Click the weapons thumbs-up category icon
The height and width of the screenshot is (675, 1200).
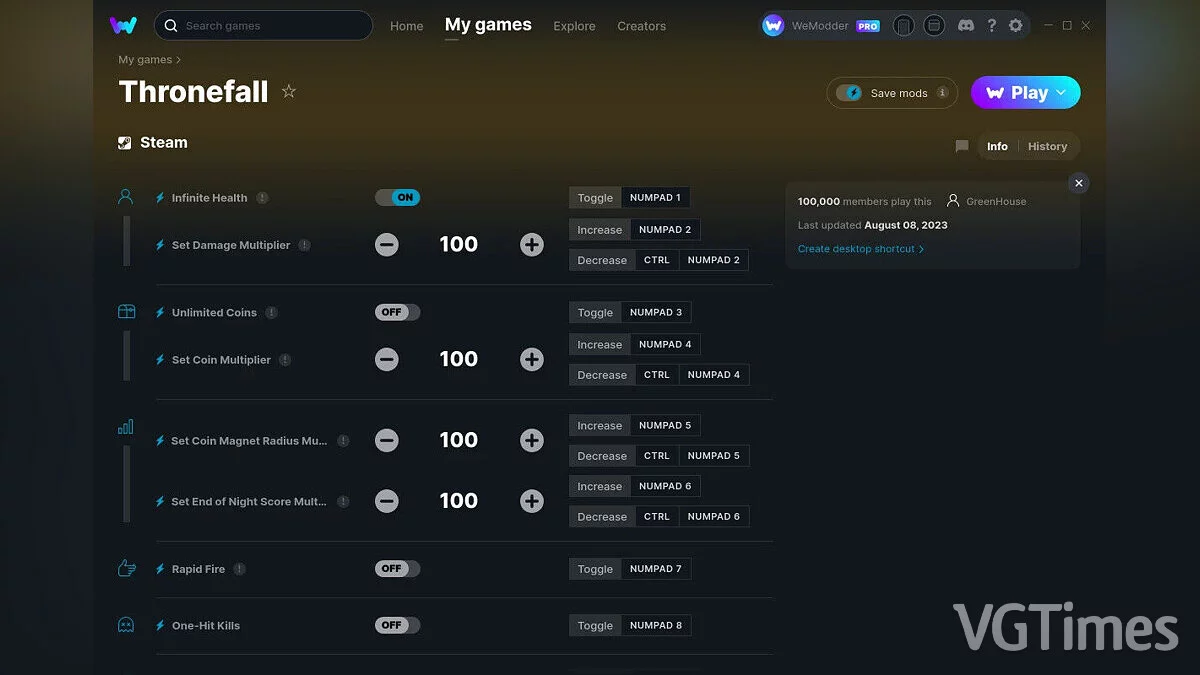coord(126,568)
